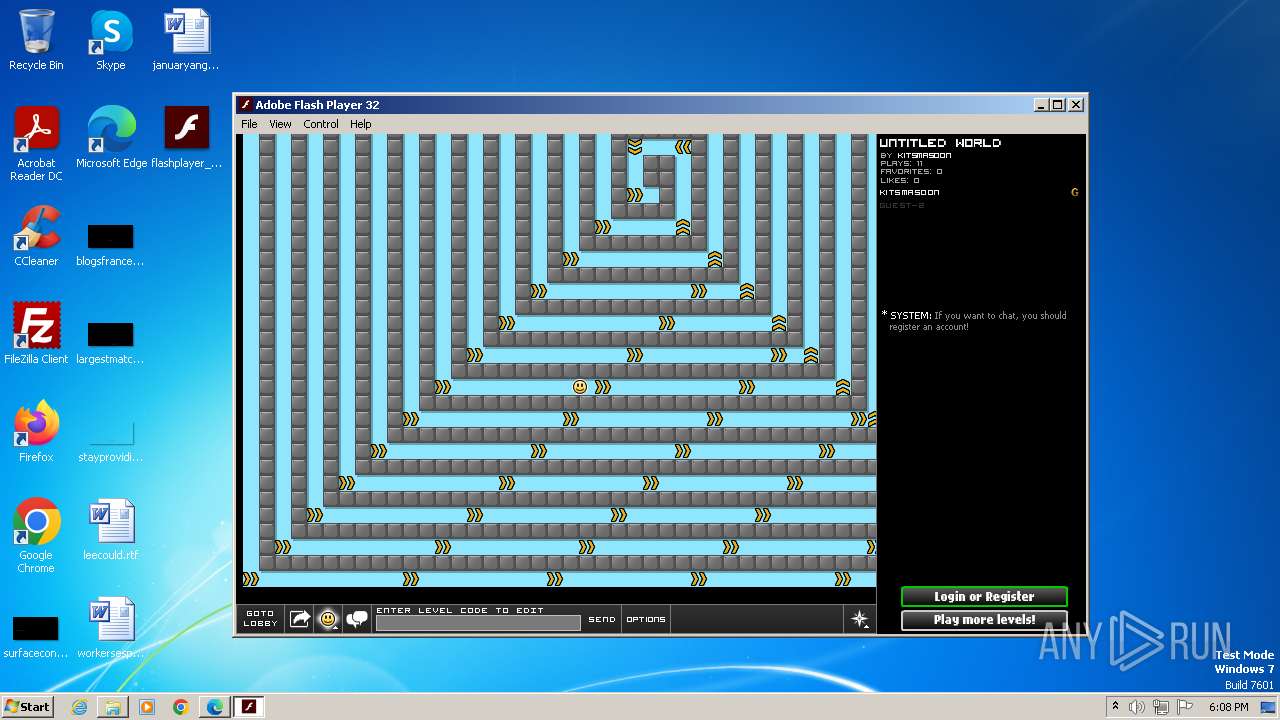Open Edge from taskbar
Image resolution: width=1280 pixels, height=720 pixels.
point(215,707)
